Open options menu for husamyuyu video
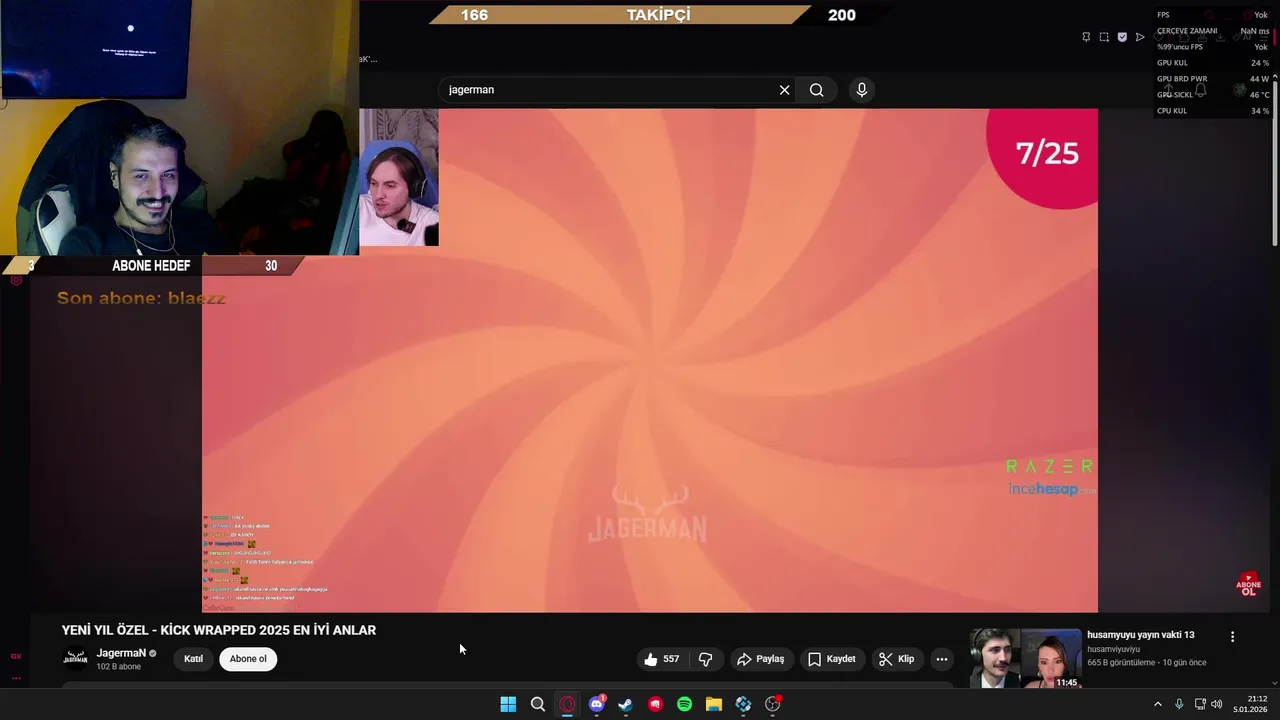 tap(1232, 637)
